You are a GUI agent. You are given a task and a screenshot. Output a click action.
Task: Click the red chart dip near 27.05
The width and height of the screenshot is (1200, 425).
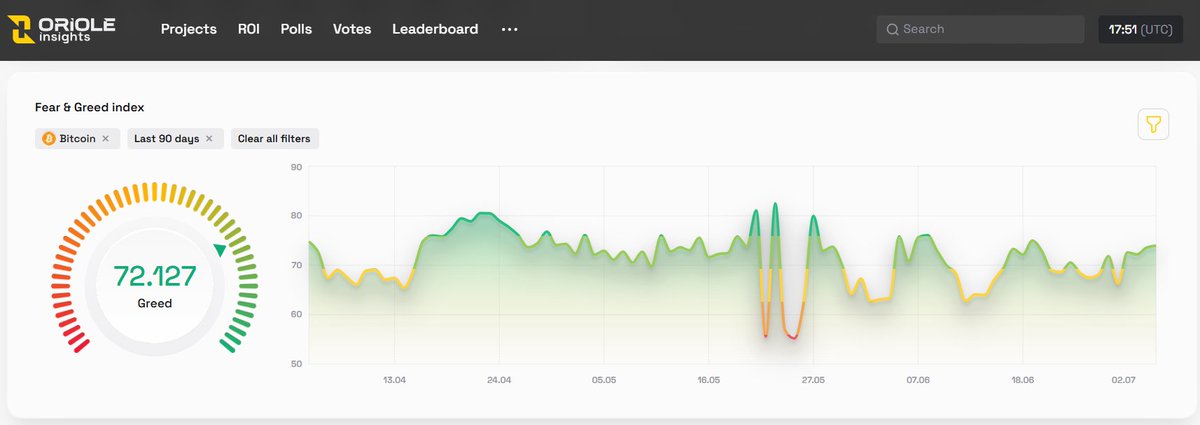tap(792, 336)
